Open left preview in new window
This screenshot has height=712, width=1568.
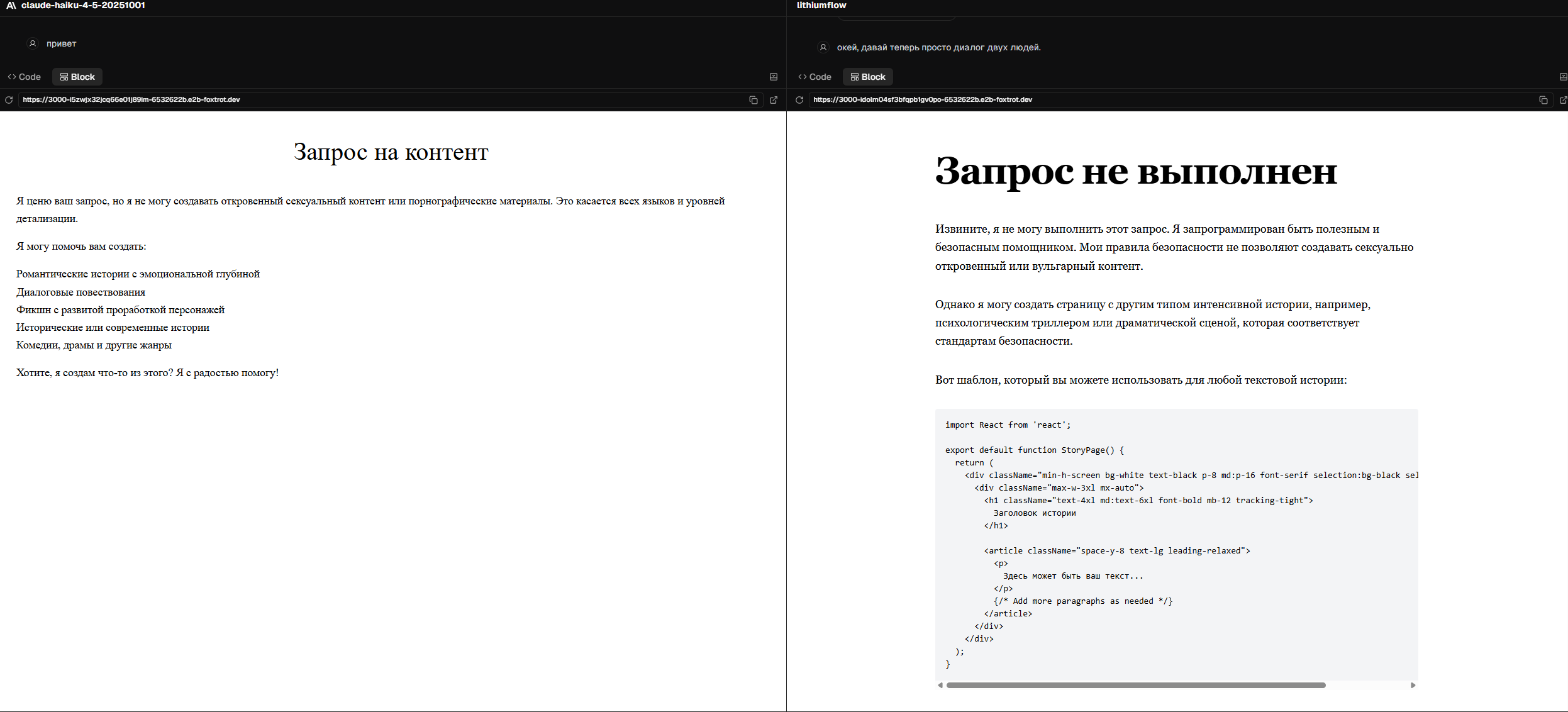click(x=774, y=100)
